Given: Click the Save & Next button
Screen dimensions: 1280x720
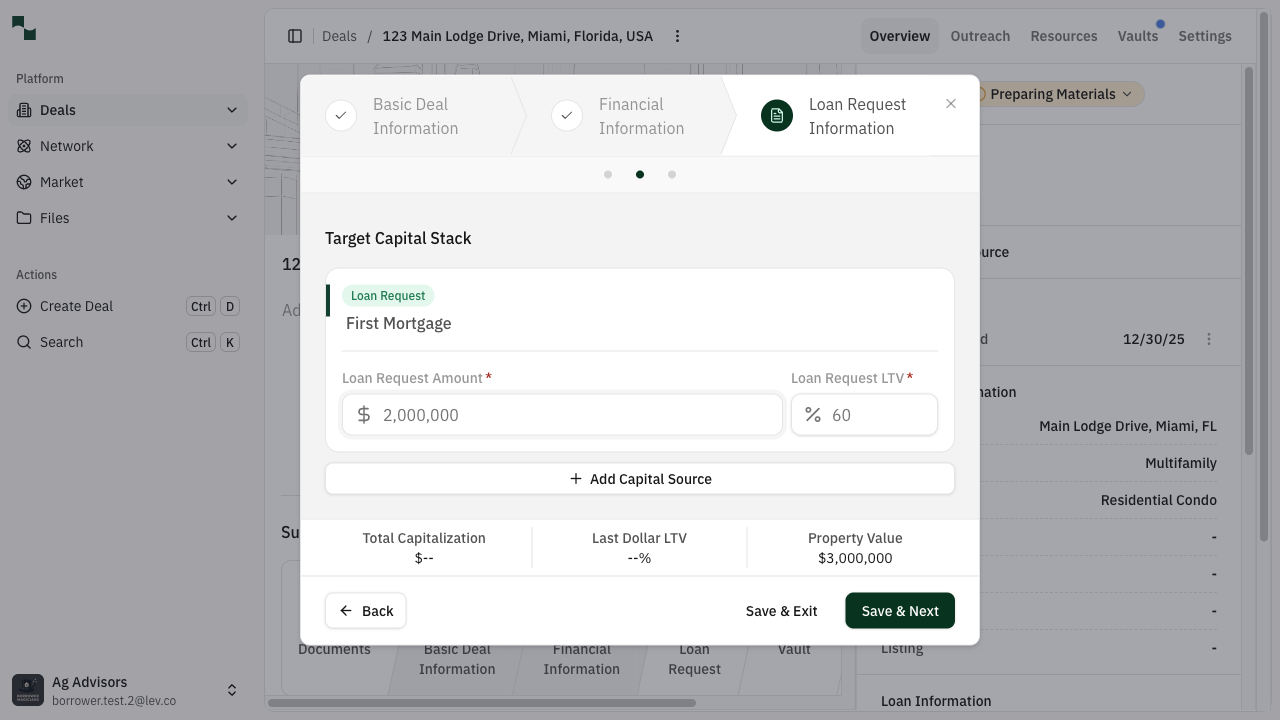Looking at the screenshot, I should [899, 610].
